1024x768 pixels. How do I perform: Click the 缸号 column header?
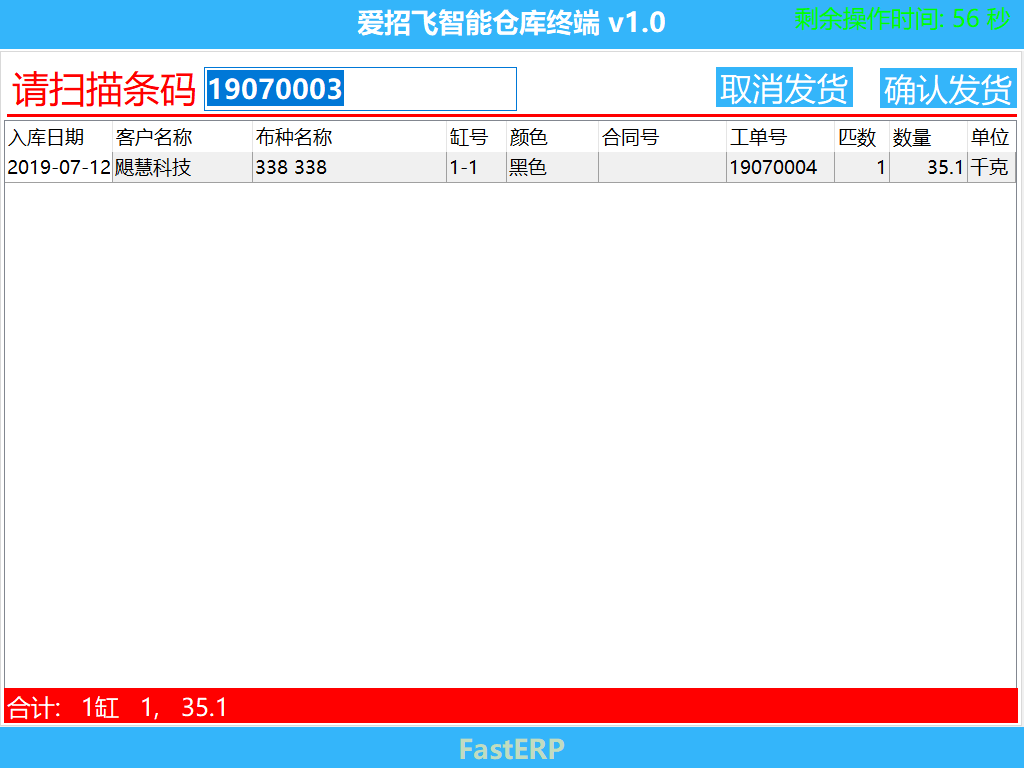pos(476,137)
